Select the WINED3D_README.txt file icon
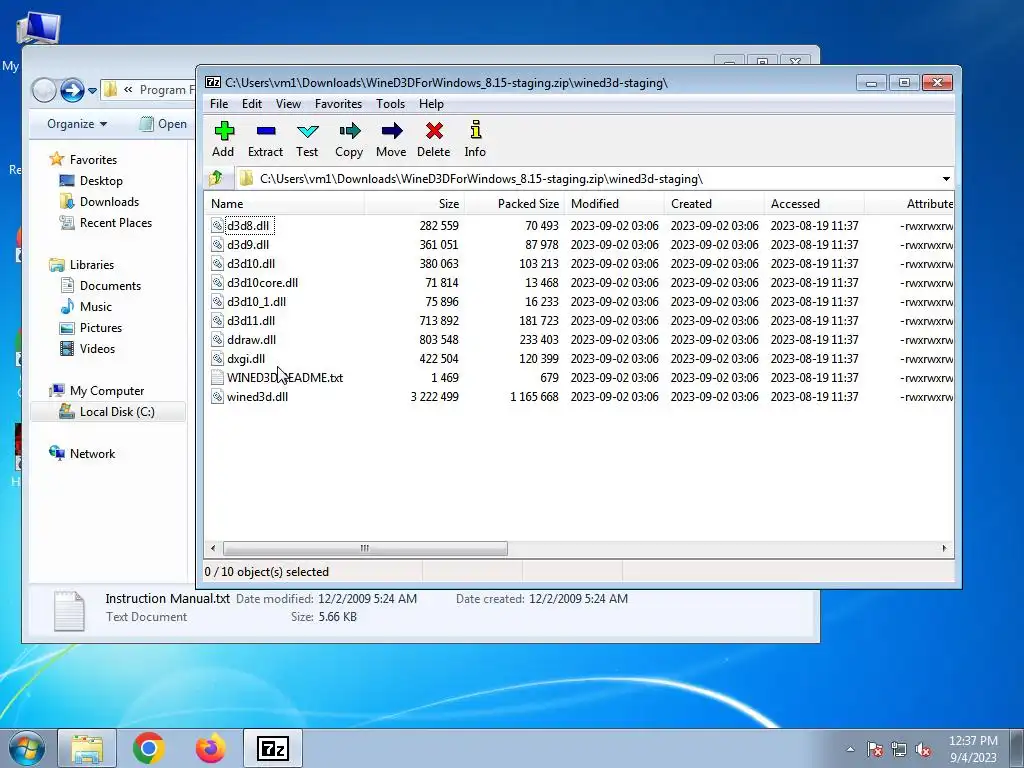 (217, 377)
